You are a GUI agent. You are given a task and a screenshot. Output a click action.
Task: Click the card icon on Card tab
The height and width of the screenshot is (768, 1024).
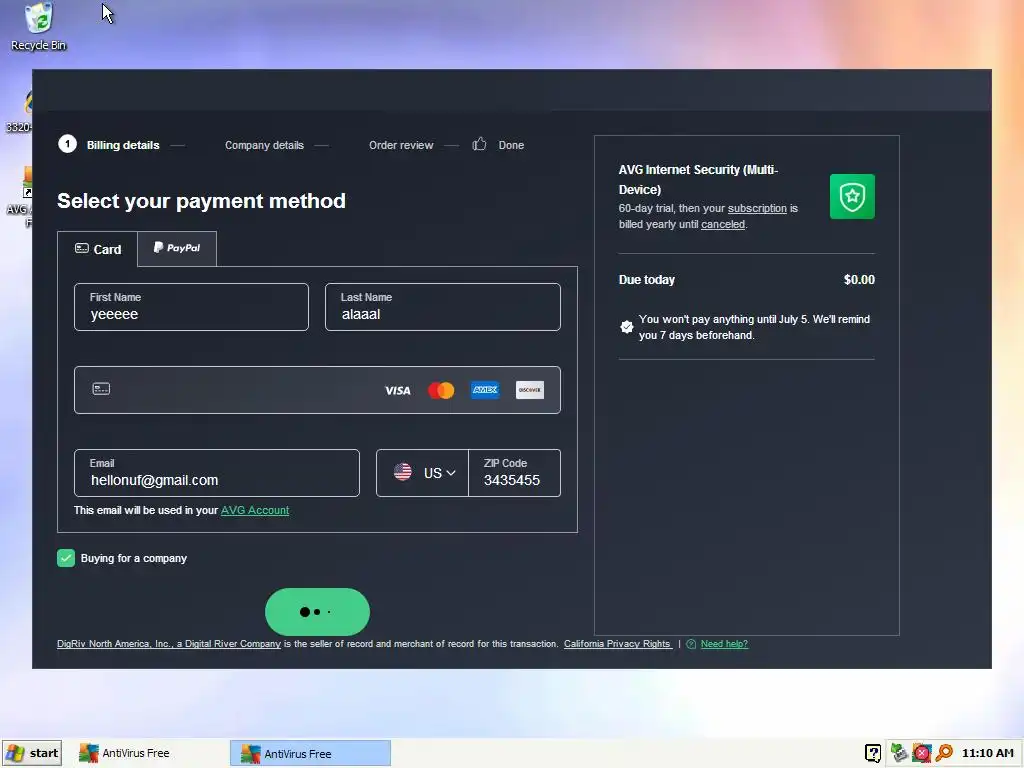(x=82, y=248)
